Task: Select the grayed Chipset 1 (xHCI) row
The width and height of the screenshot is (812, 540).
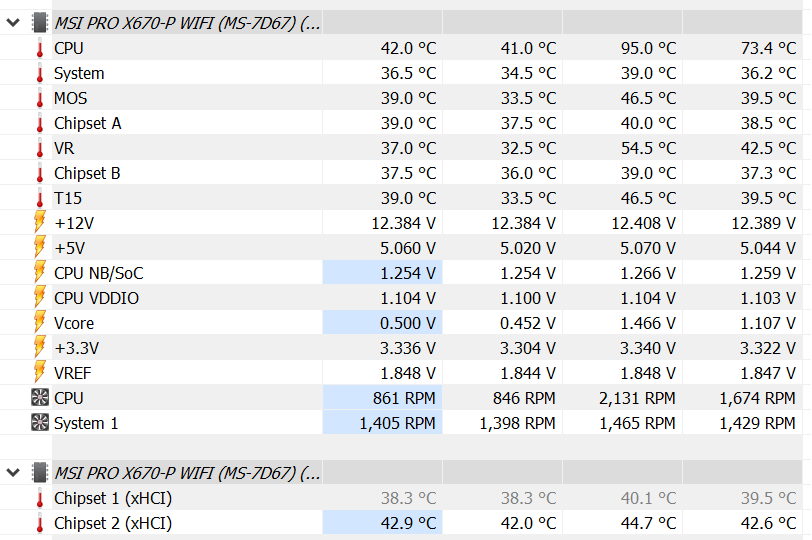Action: pos(112,498)
